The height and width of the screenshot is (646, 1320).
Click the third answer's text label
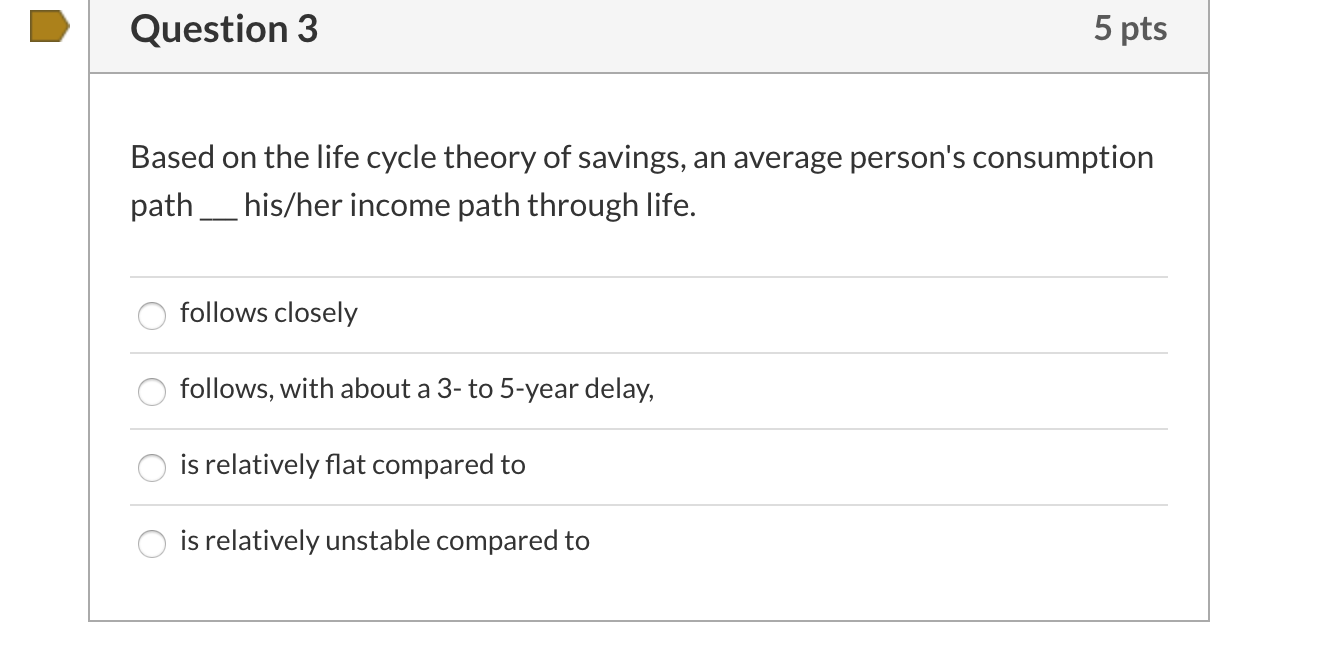[351, 464]
